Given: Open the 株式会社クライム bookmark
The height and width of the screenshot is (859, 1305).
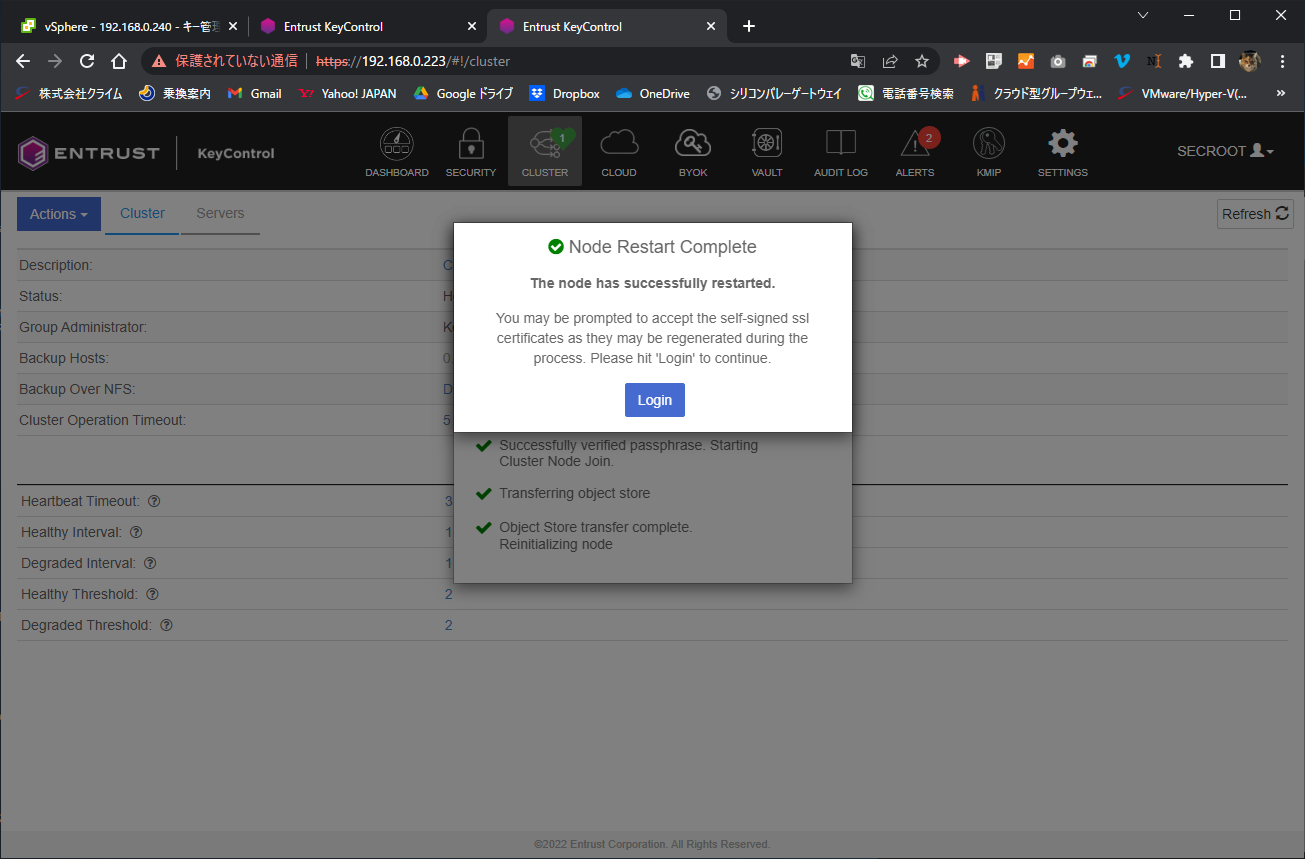Looking at the screenshot, I should (69, 93).
